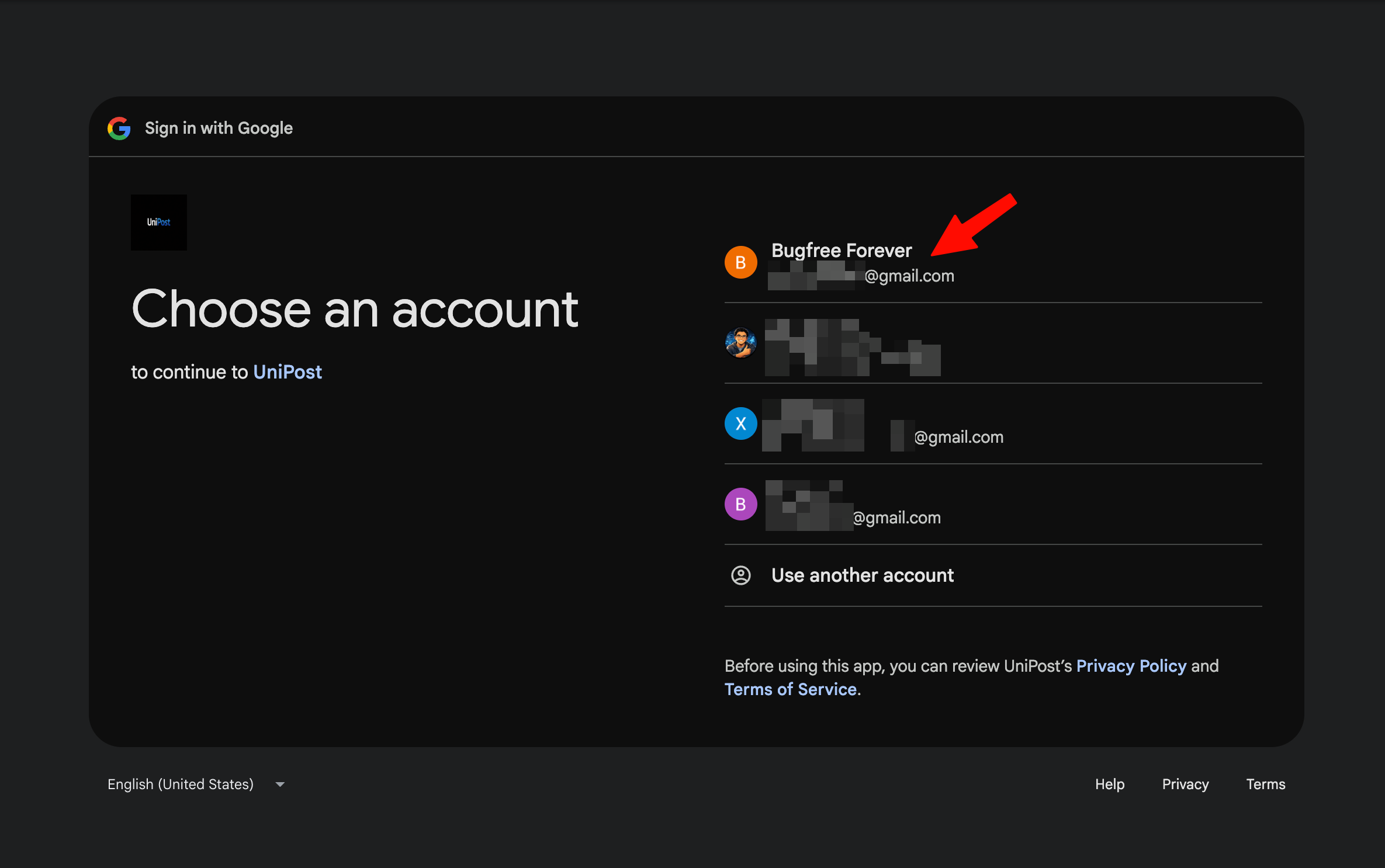Click the person icon beside Use another account

tap(740, 575)
